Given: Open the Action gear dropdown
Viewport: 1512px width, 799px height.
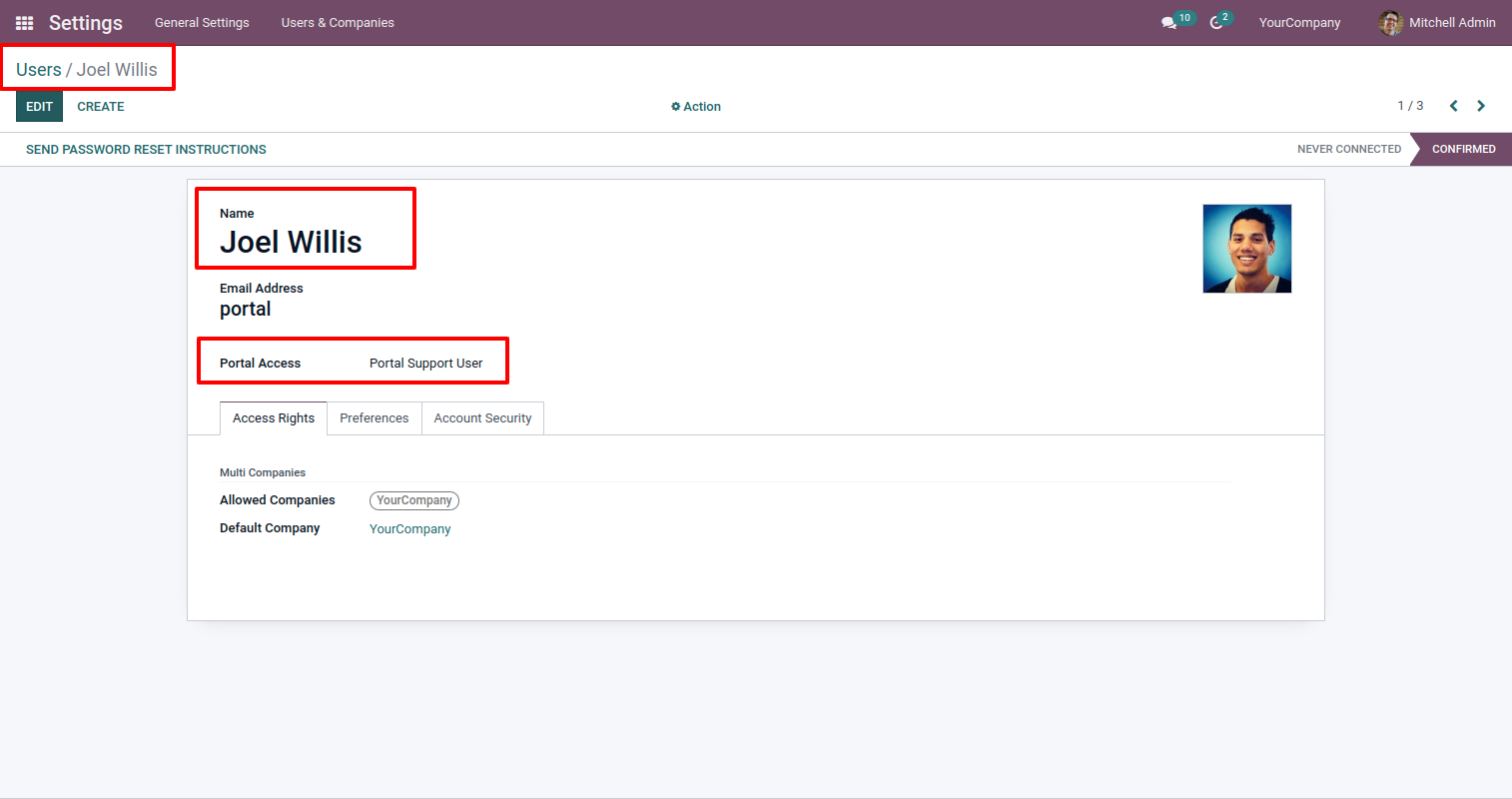Looking at the screenshot, I should (696, 107).
